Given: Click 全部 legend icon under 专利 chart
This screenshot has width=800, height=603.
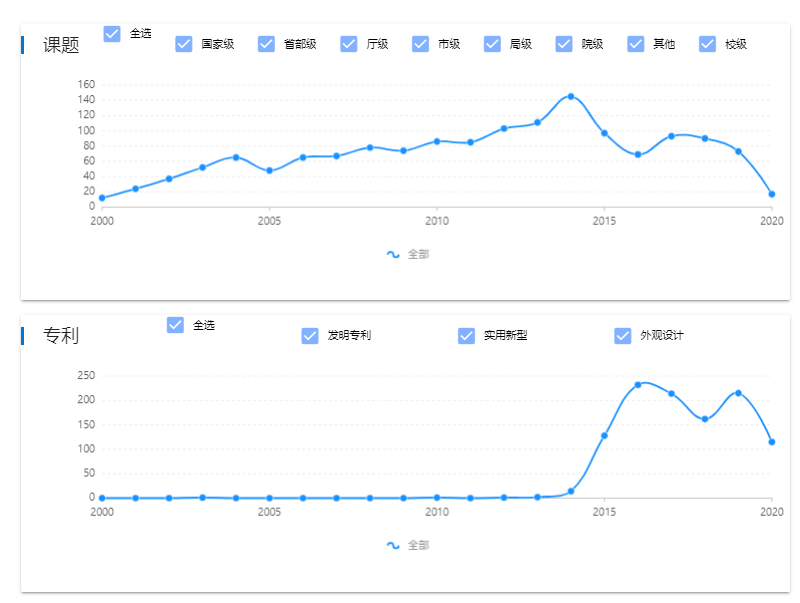Looking at the screenshot, I should coord(393,545).
